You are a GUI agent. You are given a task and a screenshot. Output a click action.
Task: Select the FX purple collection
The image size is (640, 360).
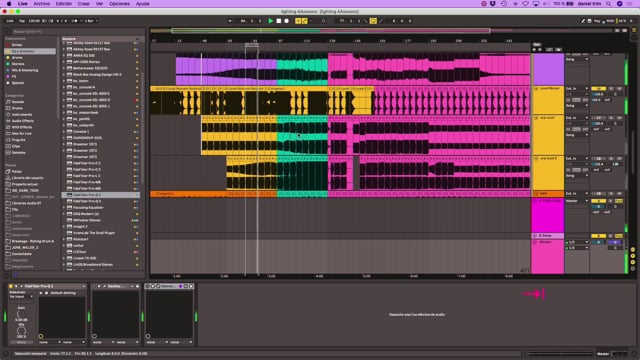pos(14,76)
